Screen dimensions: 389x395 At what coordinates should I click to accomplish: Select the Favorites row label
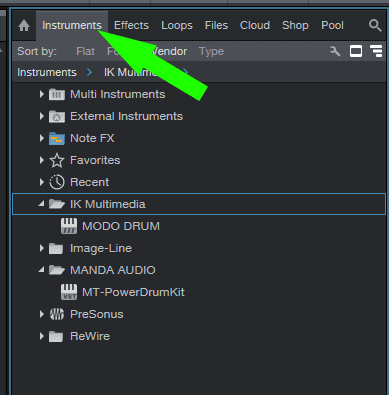pyautogui.click(x=95, y=160)
